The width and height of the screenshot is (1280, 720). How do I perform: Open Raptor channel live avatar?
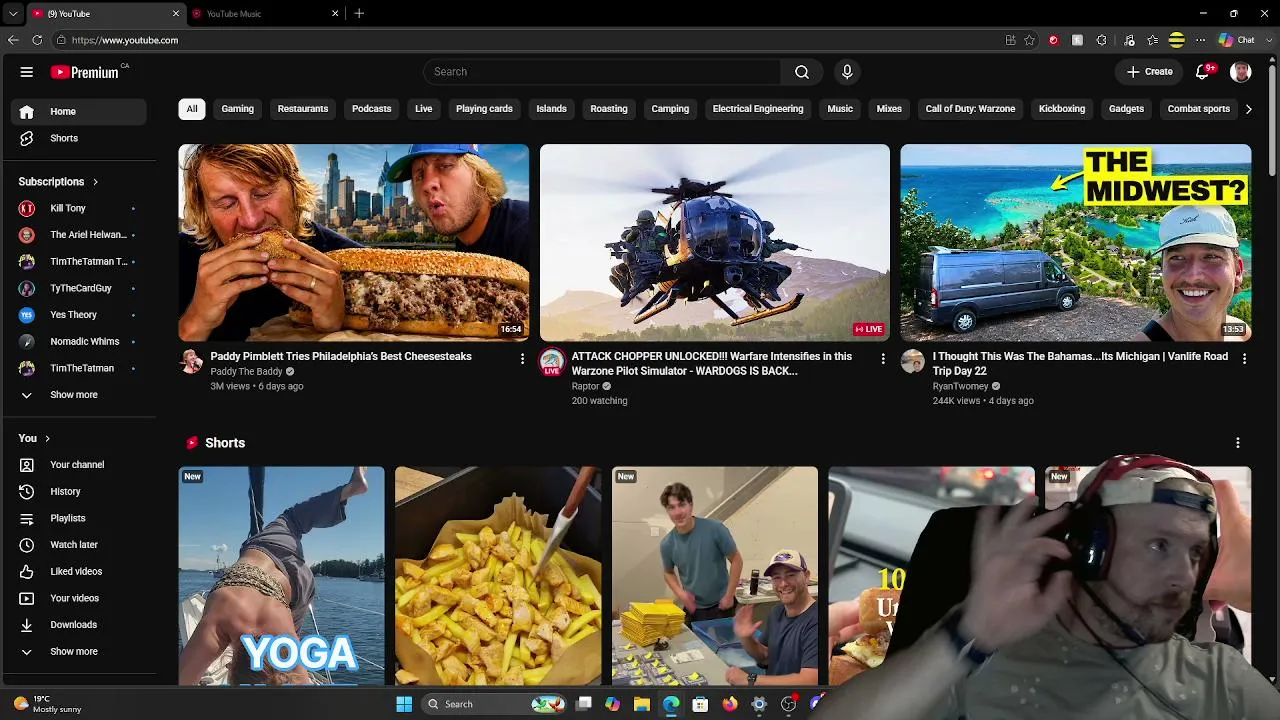pyautogui.click(x=552, y=362)
